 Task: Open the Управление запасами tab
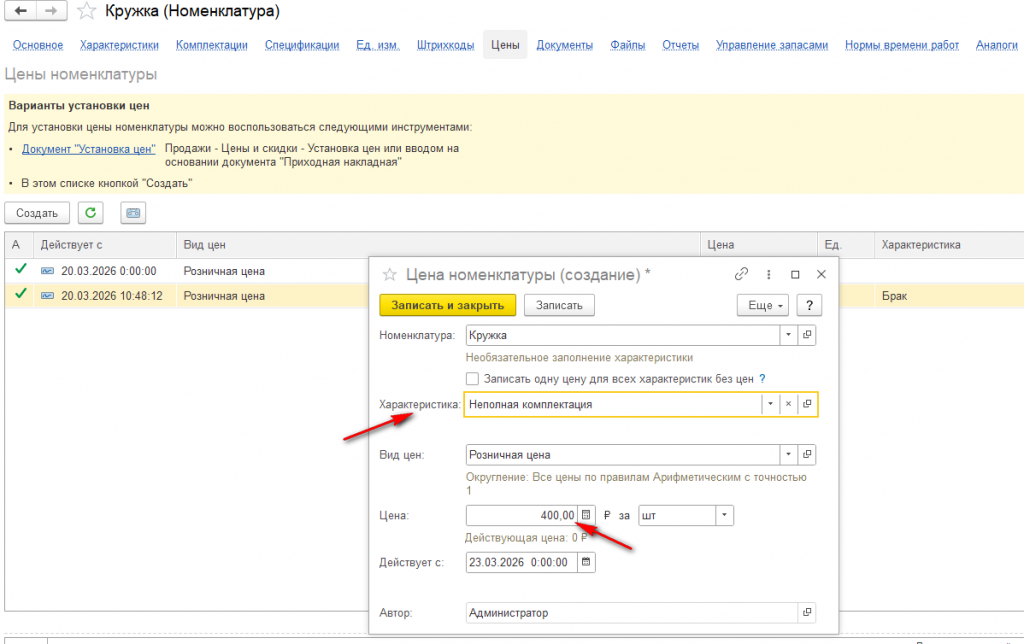(x=772, y=45)
